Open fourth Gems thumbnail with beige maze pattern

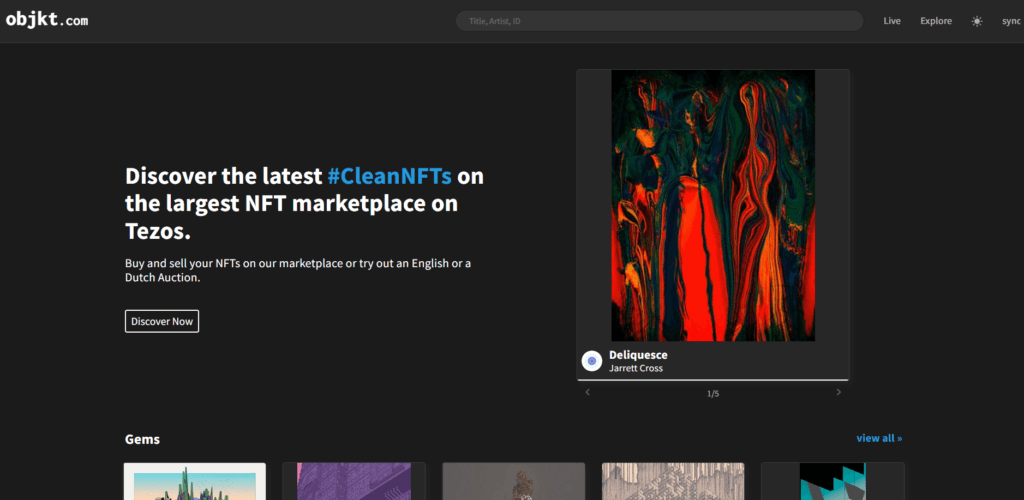click(x=673, y=481)
